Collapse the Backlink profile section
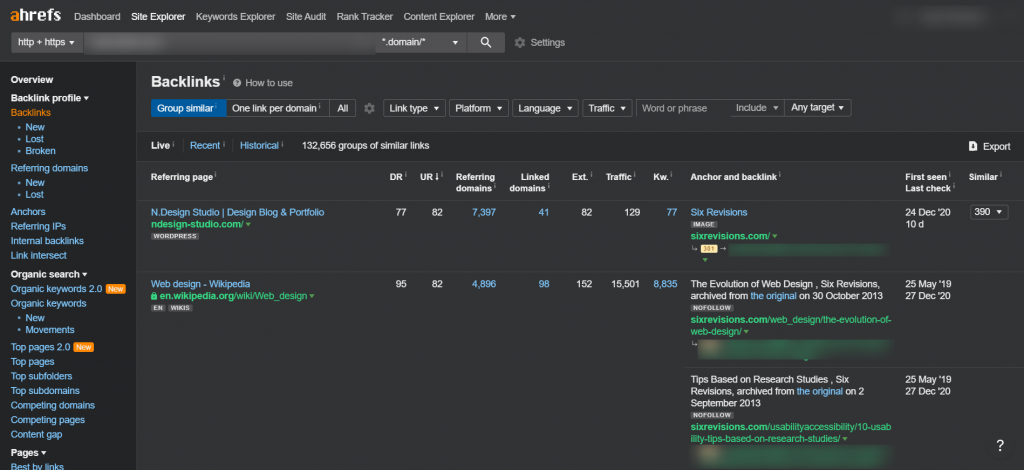Viewport: 1024px width, 470px height. click(50, 98)
